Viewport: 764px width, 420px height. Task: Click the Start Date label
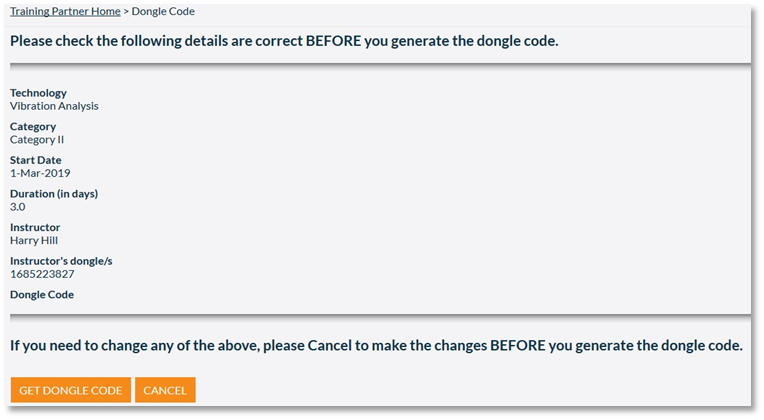(x=36, y=160)
